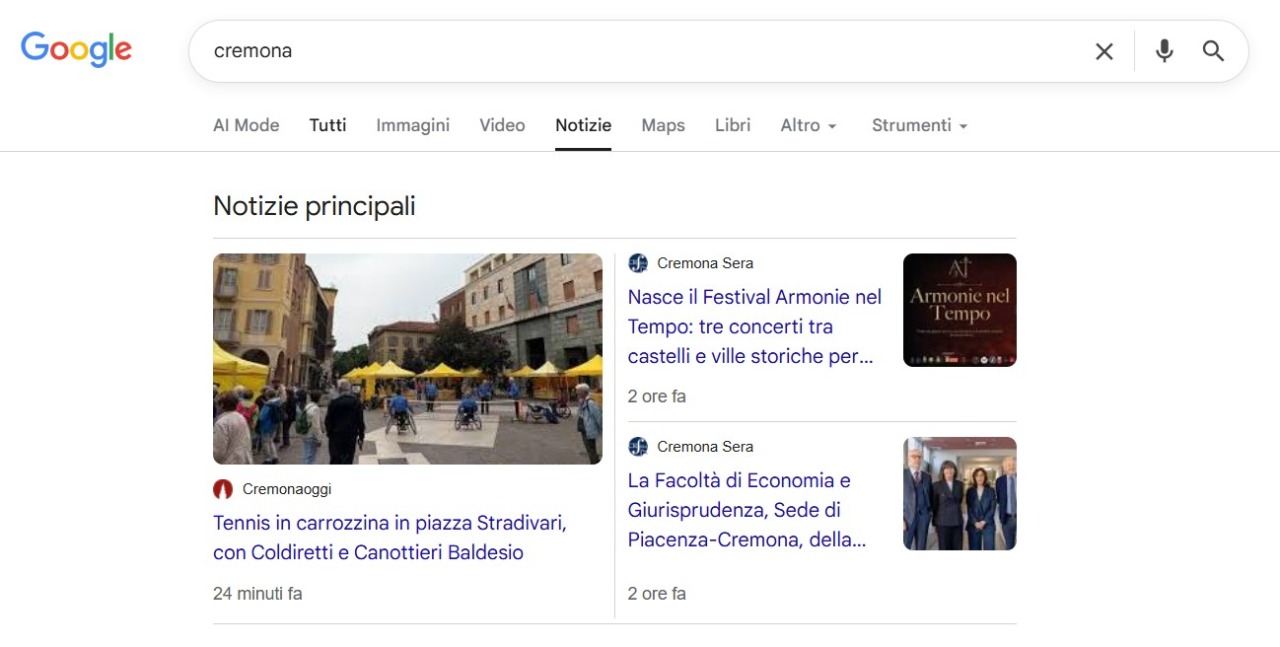
Task: Clear the search query with the X icon
Action: [1104, 51]
